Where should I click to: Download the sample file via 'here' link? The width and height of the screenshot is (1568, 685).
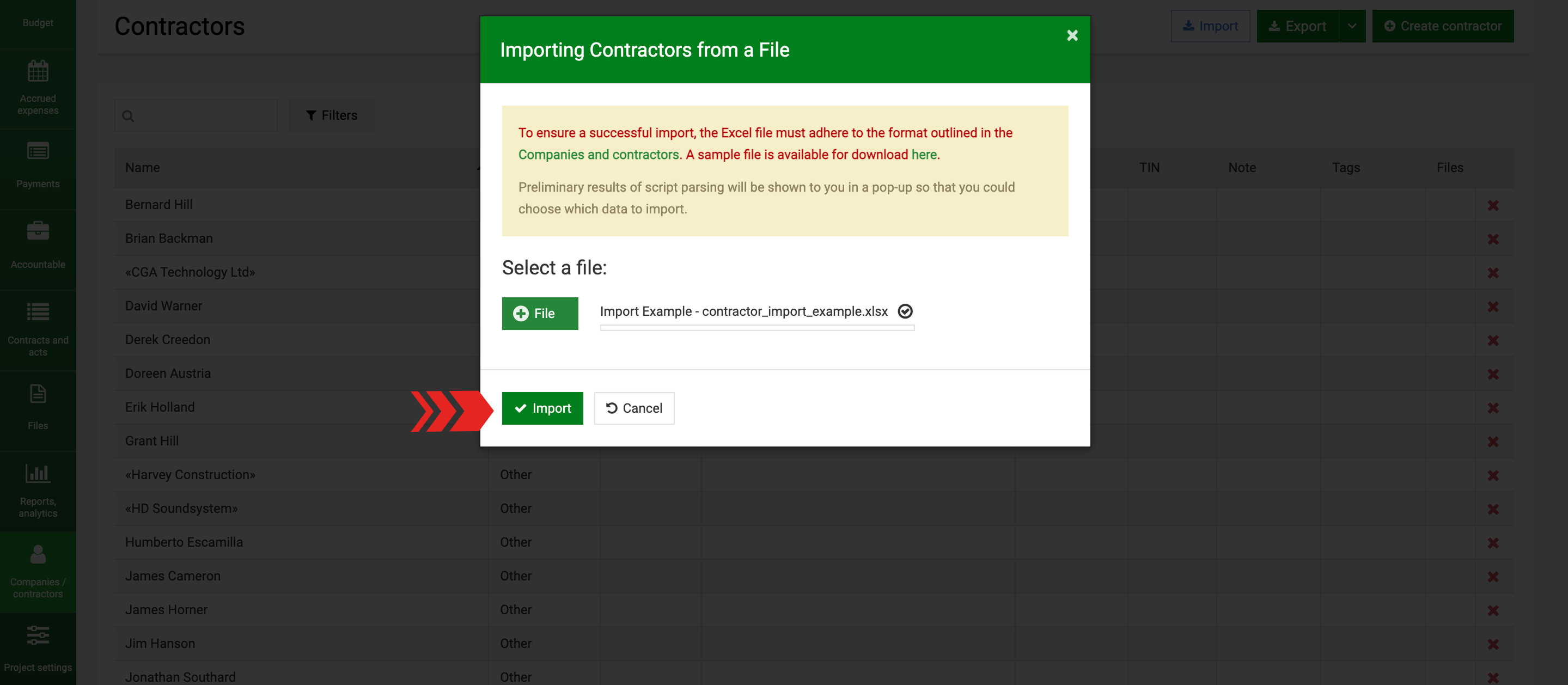(x=923, y=155)
